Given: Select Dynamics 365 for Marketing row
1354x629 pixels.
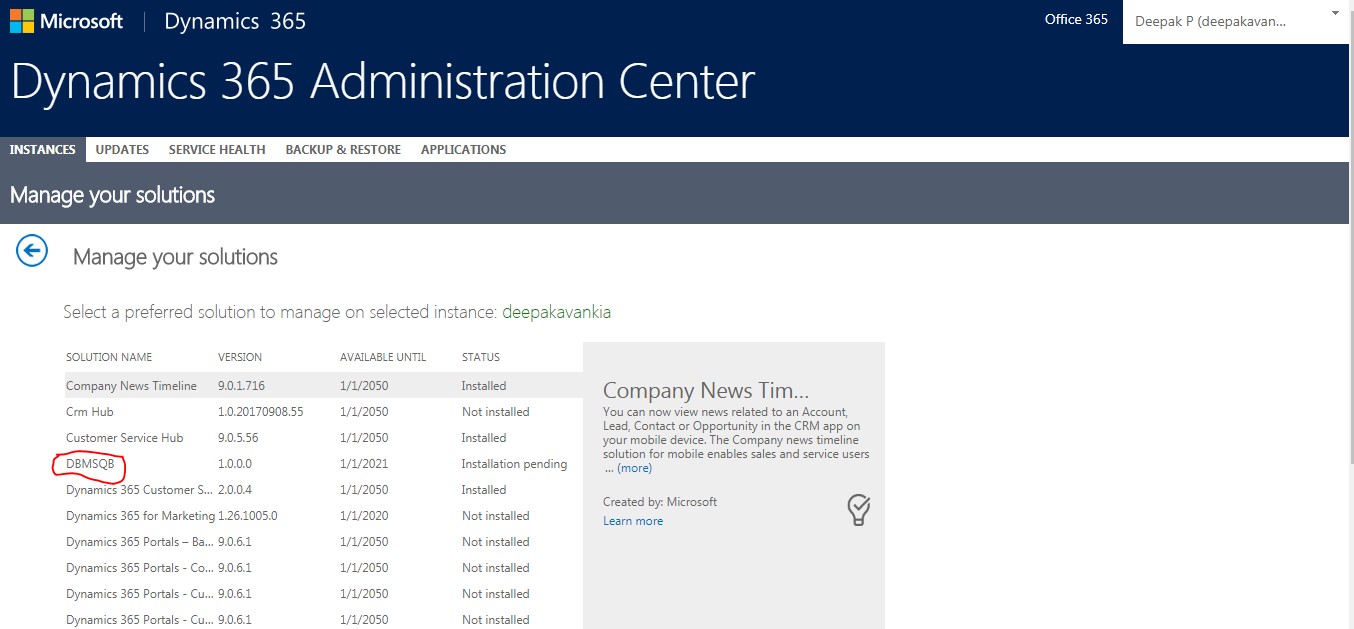Looking at the screenshot, I should click(140, 516).
